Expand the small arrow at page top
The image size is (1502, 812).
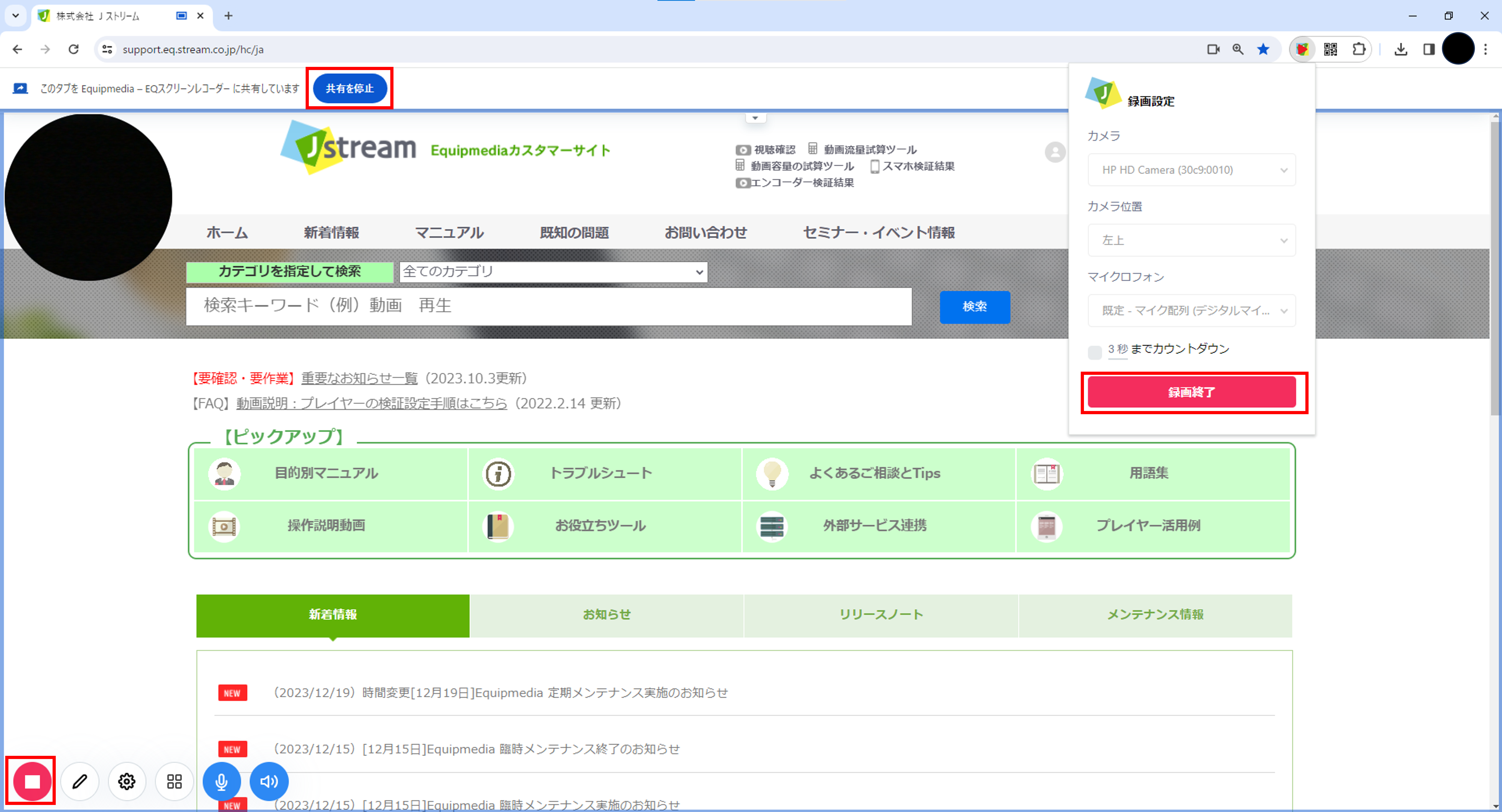[x=755, y=118]
